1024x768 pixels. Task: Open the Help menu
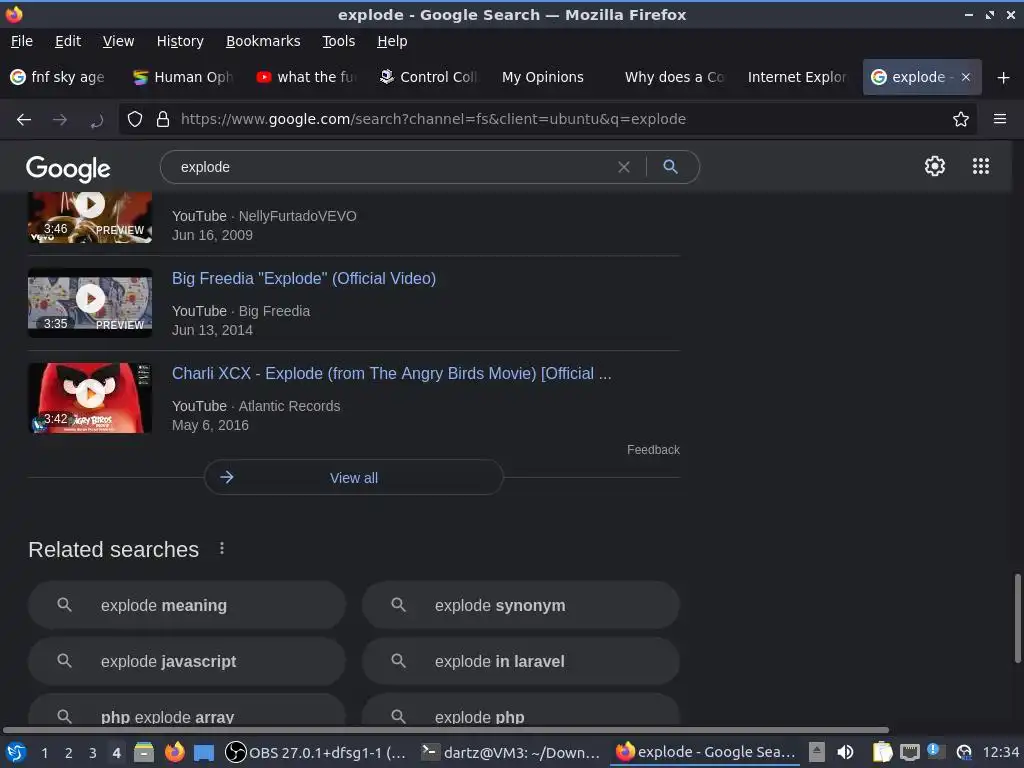click(392, 41)
